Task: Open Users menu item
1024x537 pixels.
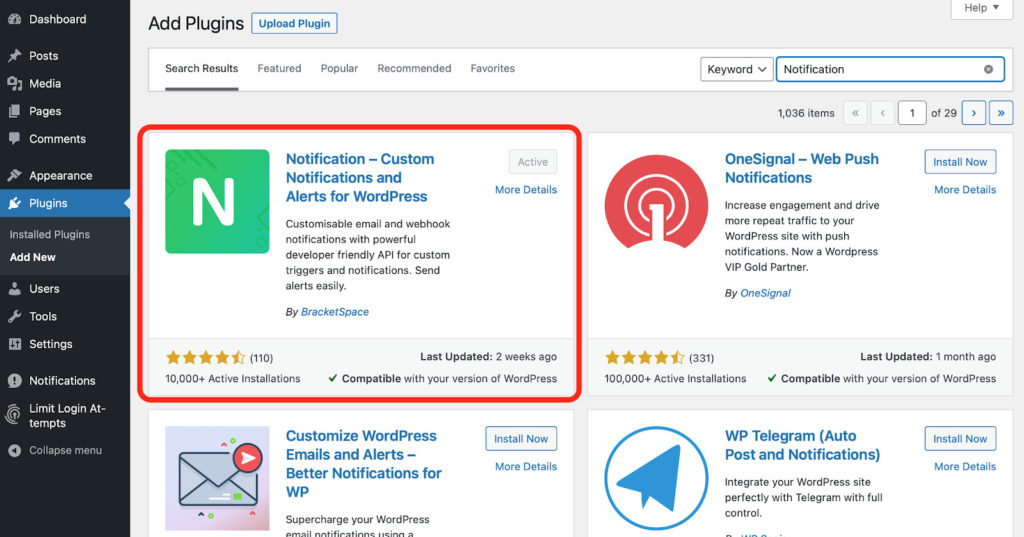Action: (44, 288)
